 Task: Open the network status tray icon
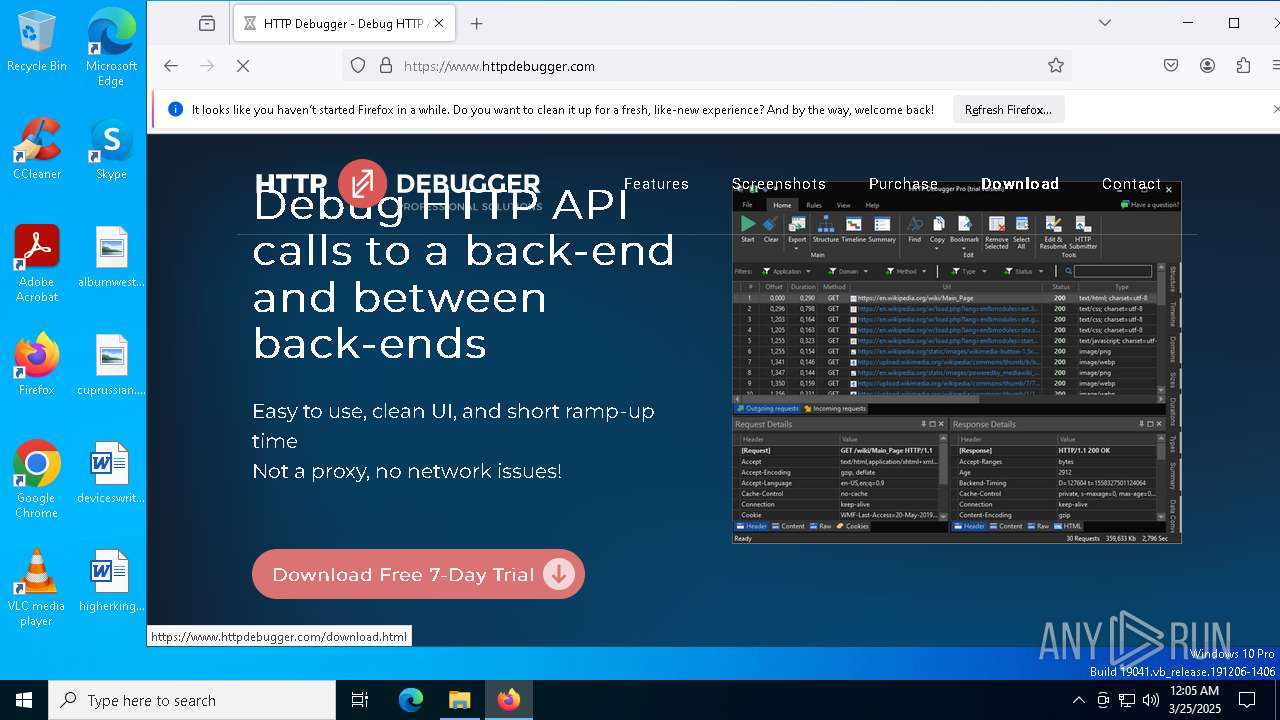[1127, 700]
